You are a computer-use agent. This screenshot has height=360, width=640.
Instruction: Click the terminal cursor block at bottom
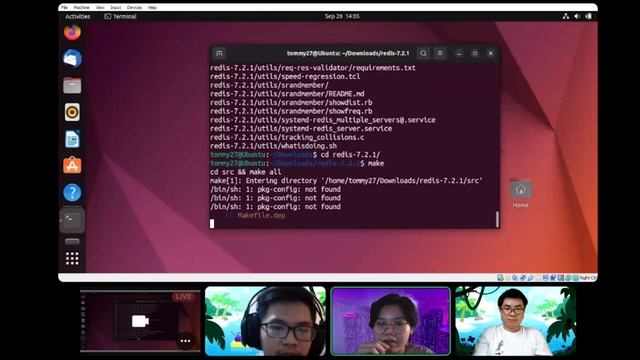212,223
